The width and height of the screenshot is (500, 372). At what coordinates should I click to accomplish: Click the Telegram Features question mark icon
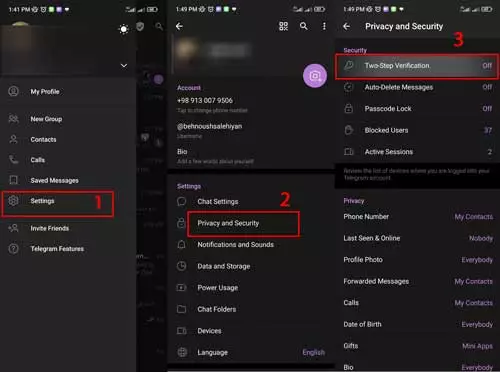(x=14, y=249)
